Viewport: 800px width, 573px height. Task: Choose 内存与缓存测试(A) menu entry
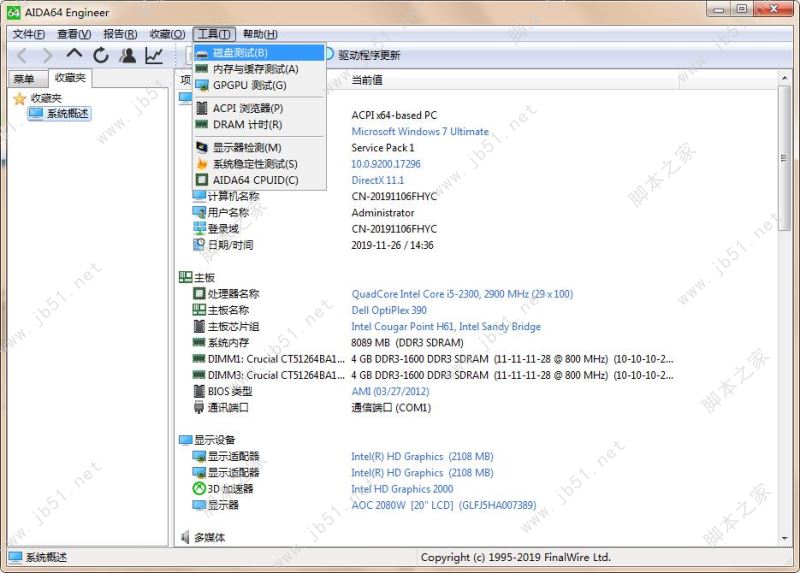pyautogui.click(x=259, y=69)
